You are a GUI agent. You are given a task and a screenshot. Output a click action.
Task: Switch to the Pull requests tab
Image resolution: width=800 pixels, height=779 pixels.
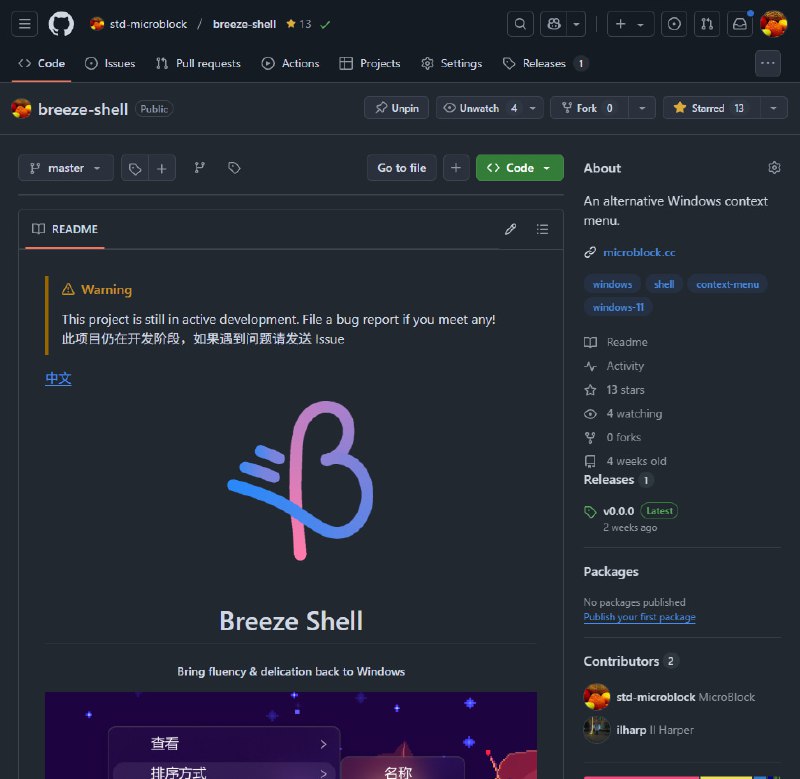(x=198, y=63)
